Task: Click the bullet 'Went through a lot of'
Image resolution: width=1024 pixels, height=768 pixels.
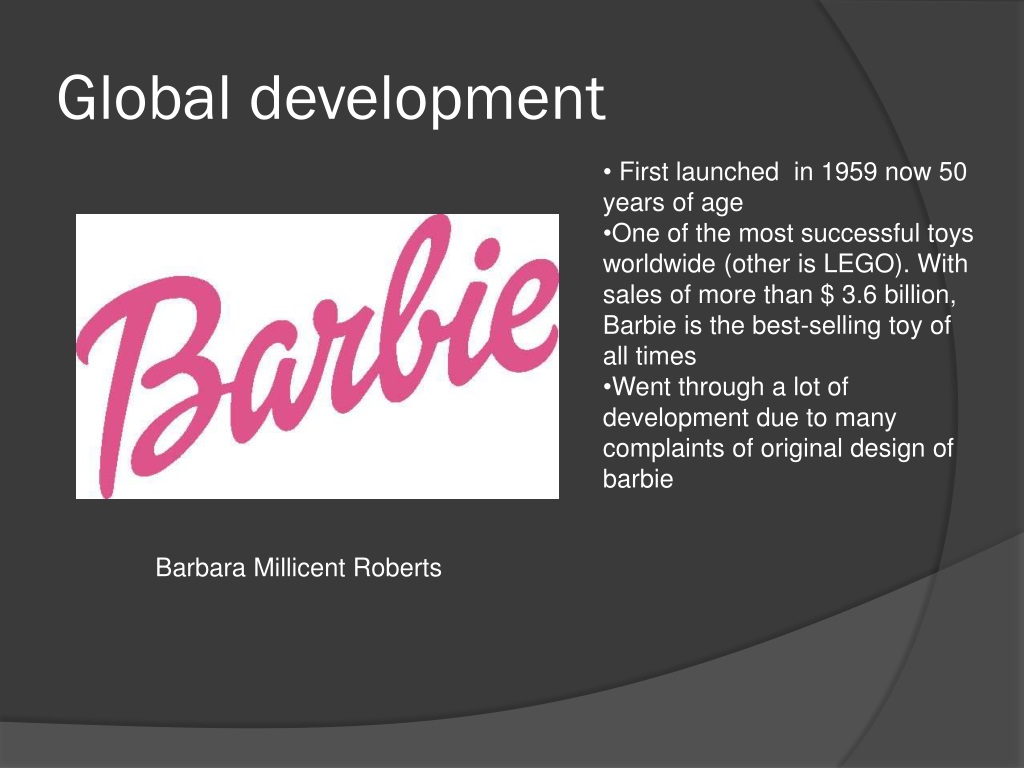Action: [x=725, y=387]
